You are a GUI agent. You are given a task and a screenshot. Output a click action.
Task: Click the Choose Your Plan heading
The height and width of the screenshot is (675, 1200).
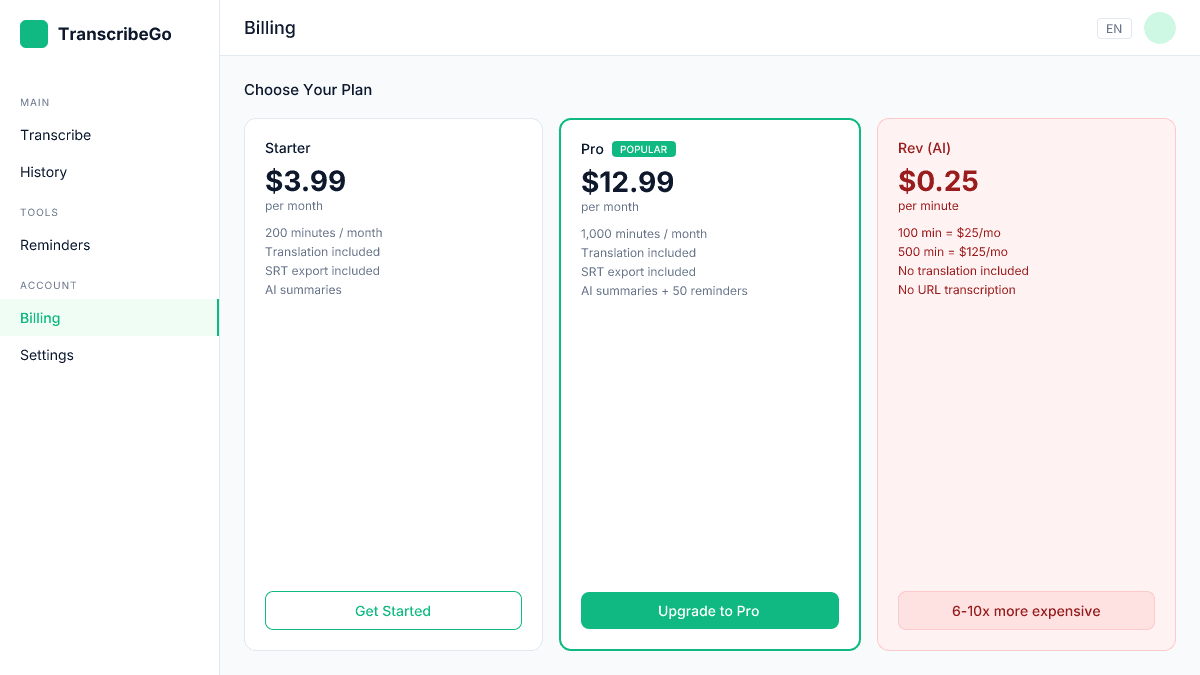[308, 90]
